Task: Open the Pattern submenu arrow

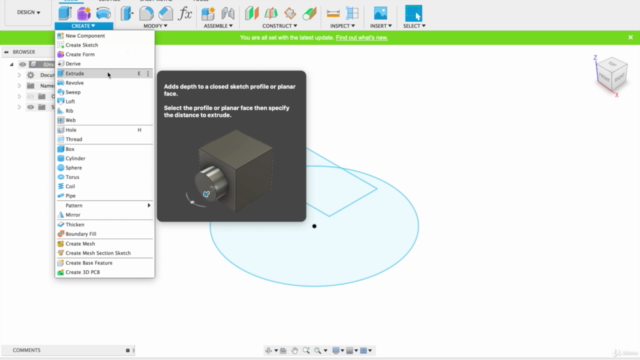Action: point(149,205)
